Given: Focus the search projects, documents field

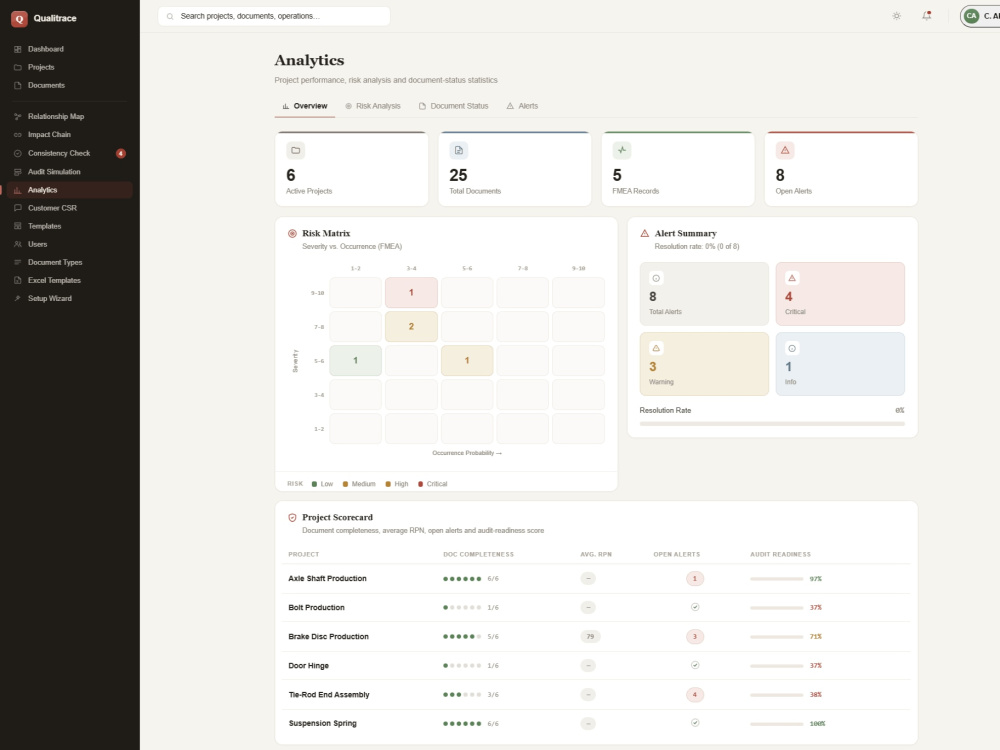Looking at the screenshot, I should [x=274, y=16].
